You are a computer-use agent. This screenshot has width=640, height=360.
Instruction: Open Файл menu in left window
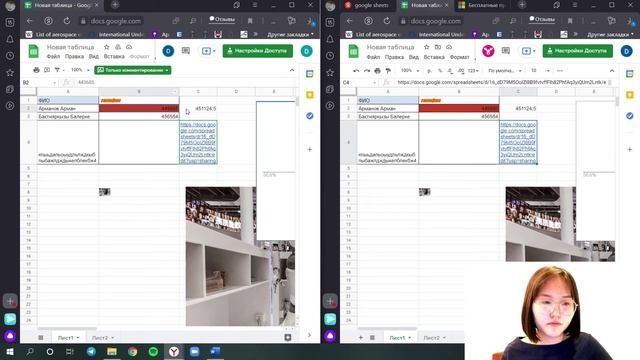click(x=53, y=57)
